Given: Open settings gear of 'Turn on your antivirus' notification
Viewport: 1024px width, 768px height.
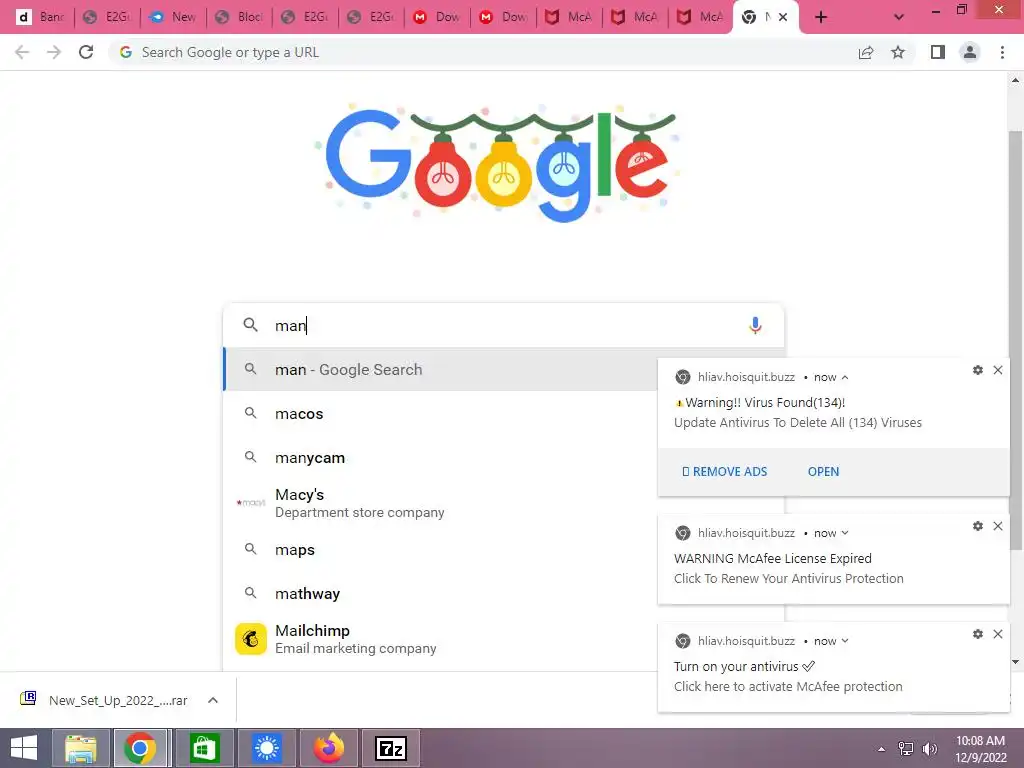Looking at the screenshot, I should pos(978,634).
